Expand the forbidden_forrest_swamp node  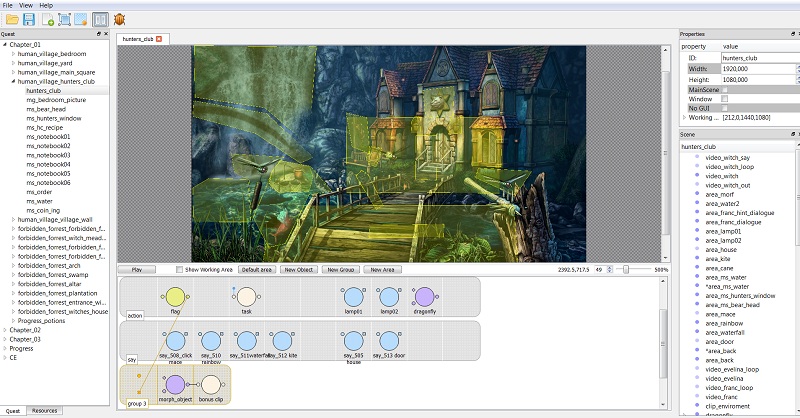(x=14, y=275)
